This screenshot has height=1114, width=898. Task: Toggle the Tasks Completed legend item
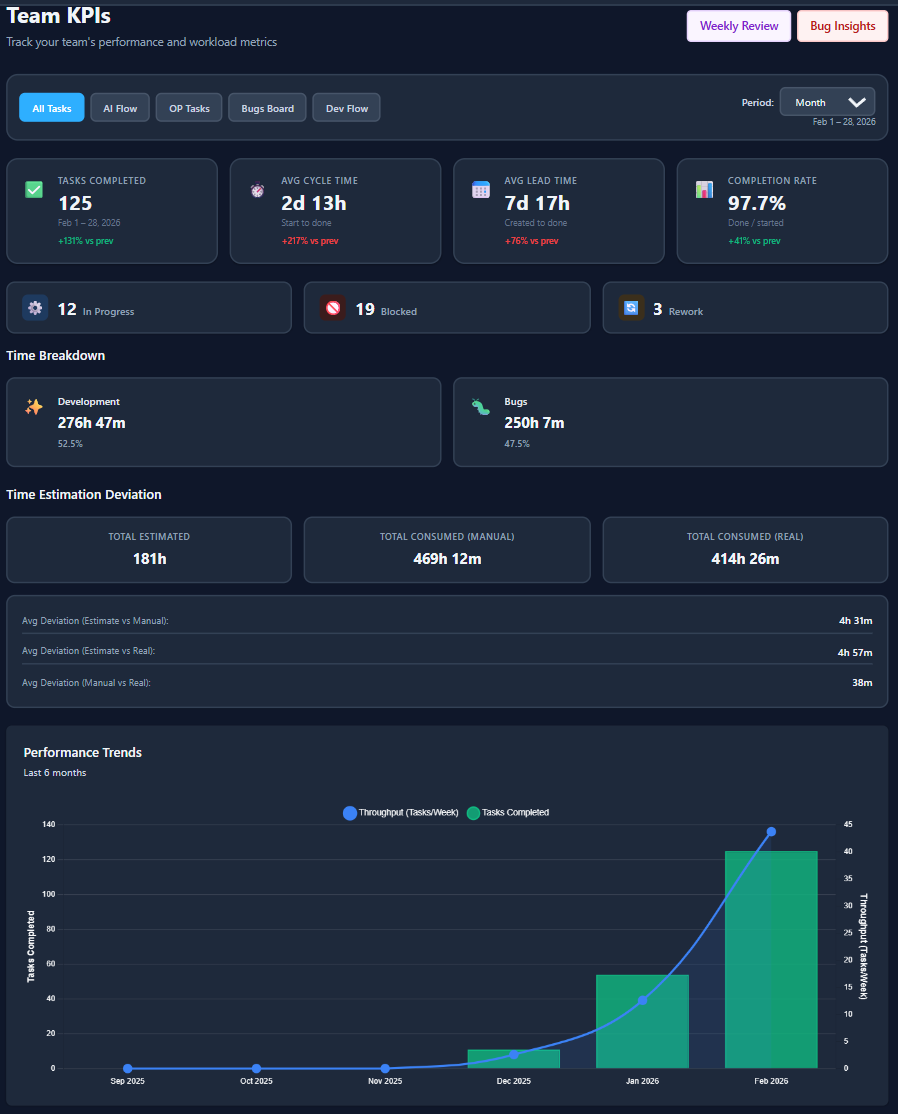point(508,813)
